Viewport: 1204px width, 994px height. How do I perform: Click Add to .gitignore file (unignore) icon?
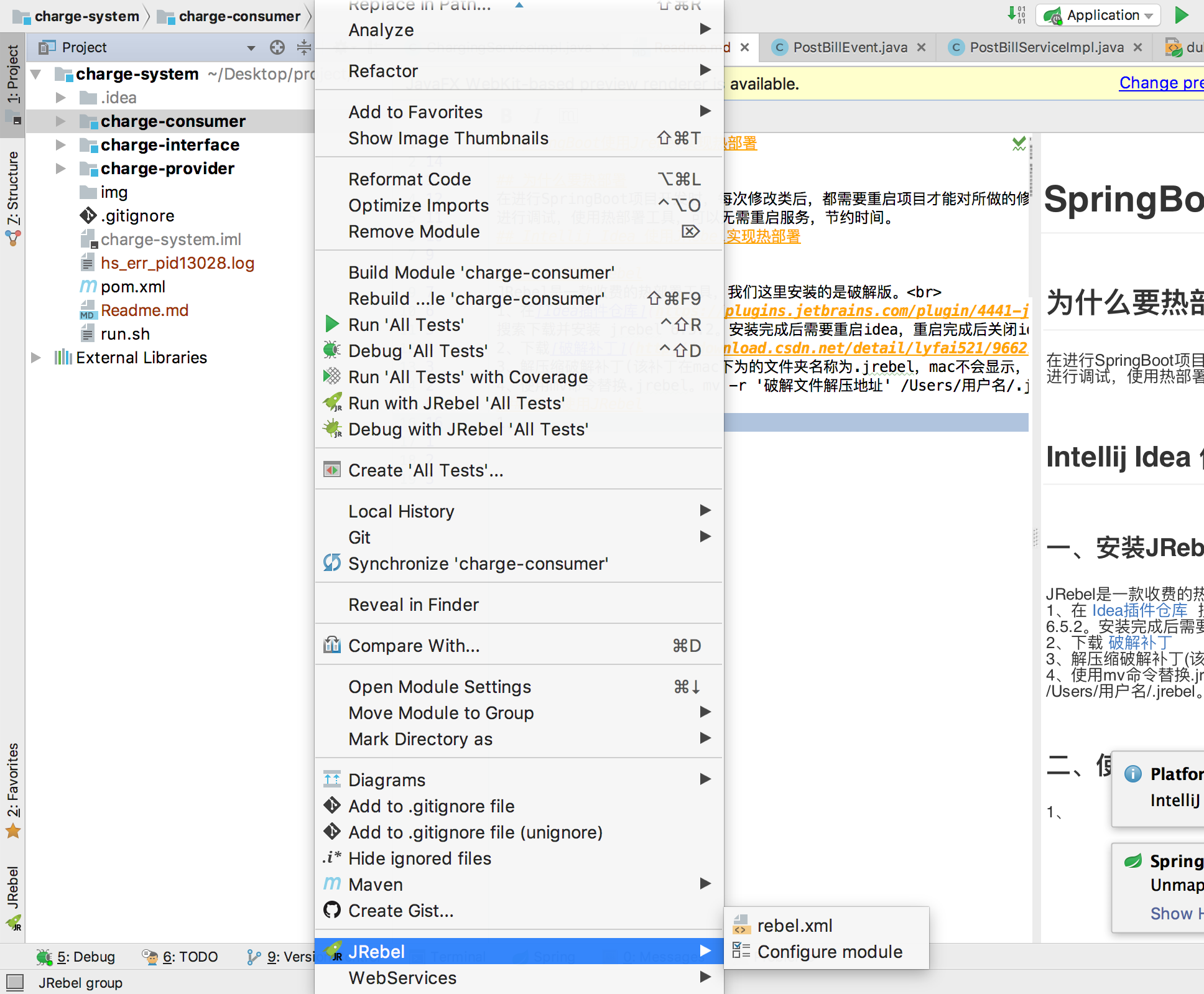click(332, 832)
